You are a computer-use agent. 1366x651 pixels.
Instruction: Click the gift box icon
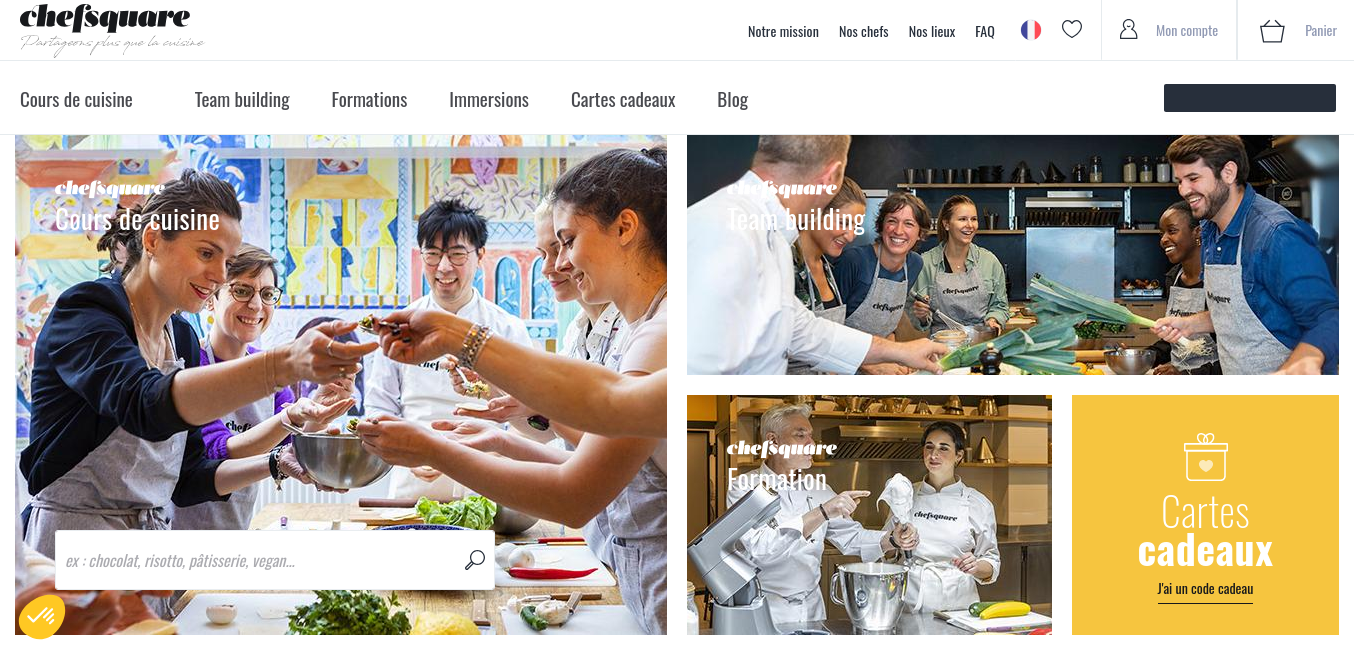coord(1205,457)
